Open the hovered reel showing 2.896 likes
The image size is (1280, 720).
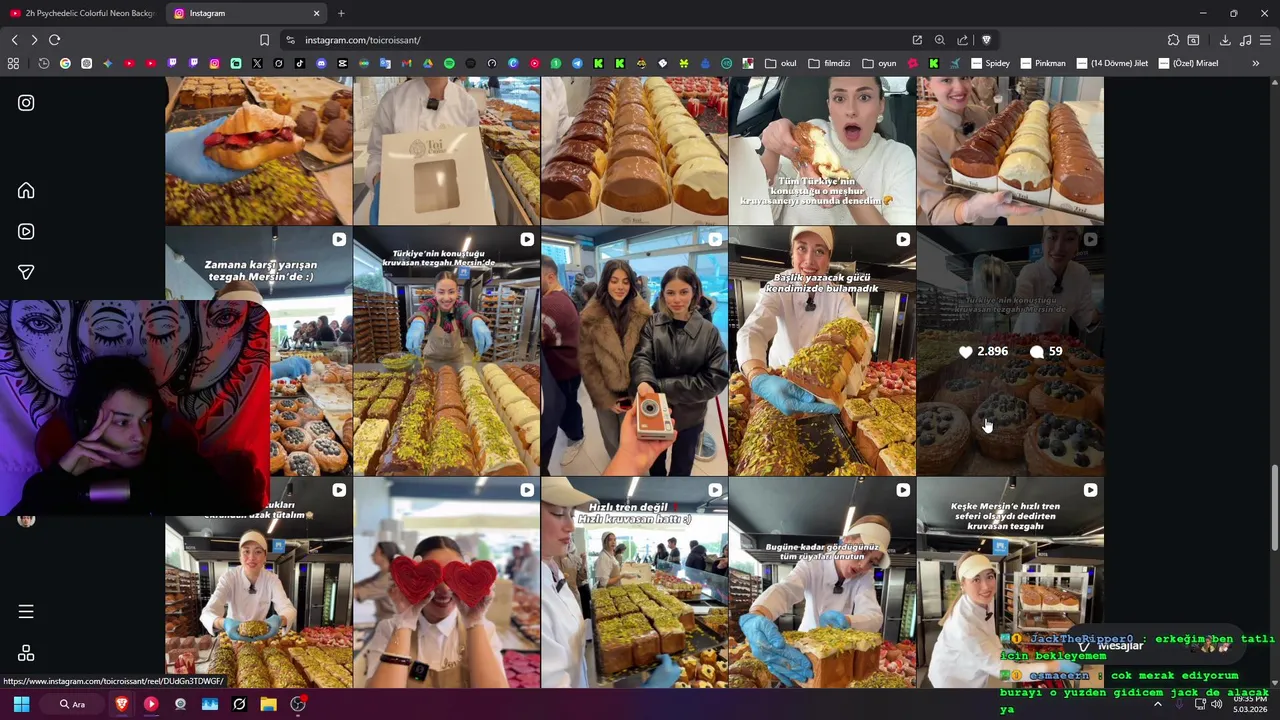1010,352
